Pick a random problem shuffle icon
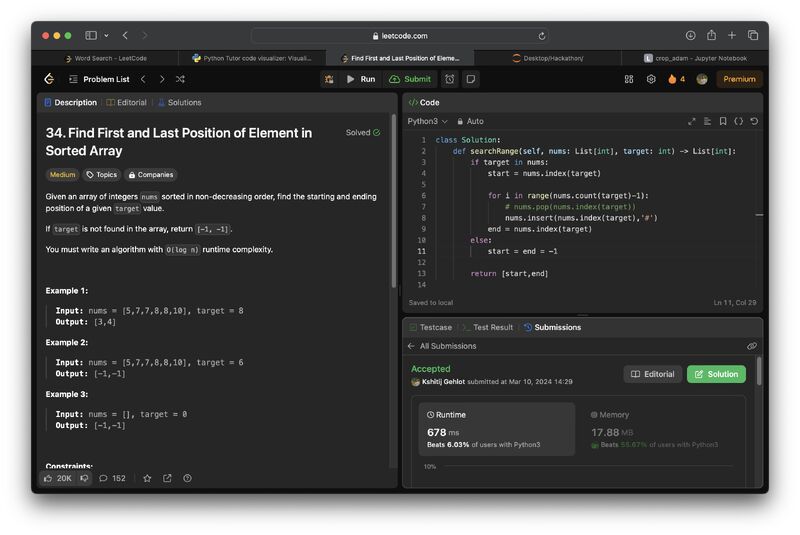The height and width of the screenshot is (535, 800). click(x=180, y=79)
